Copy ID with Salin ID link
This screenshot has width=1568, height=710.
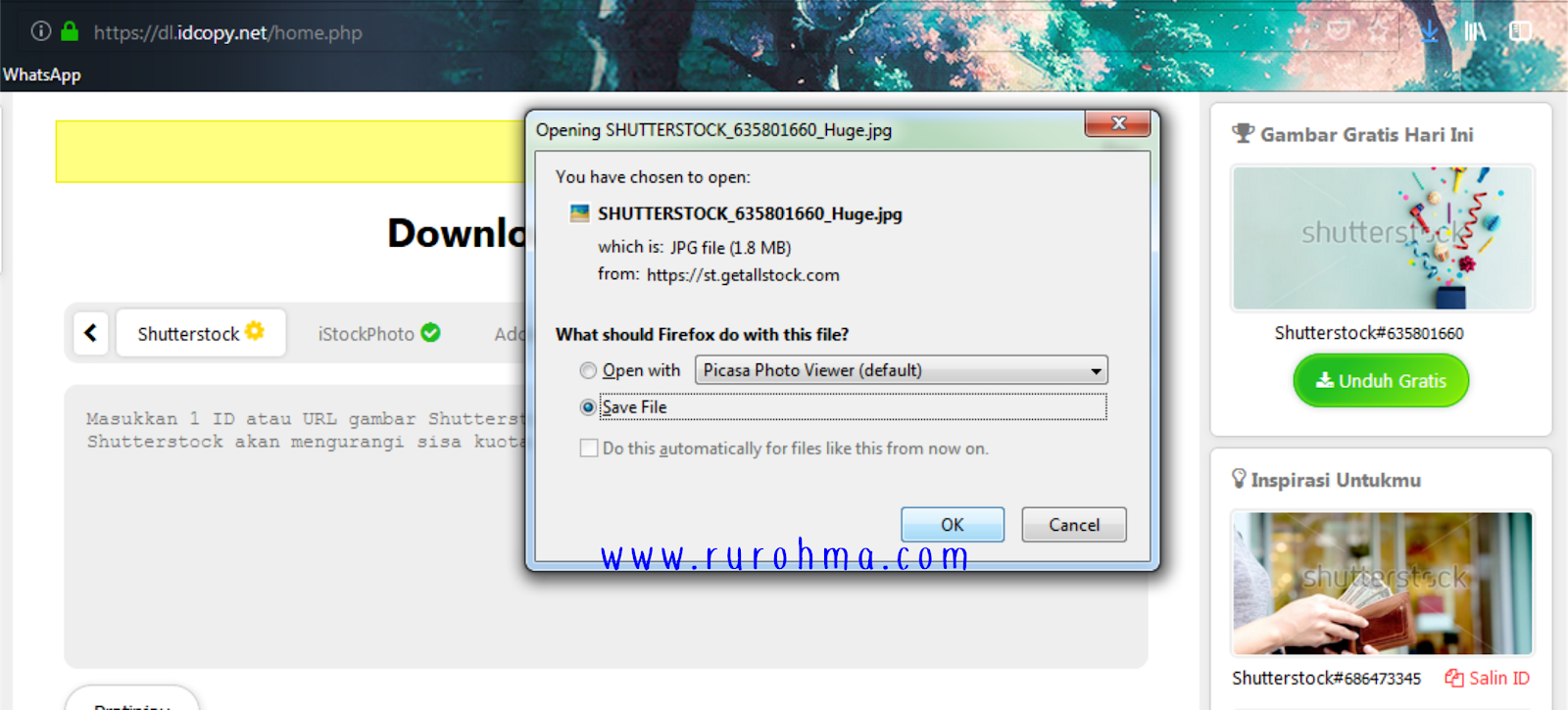pos(1488,678)
